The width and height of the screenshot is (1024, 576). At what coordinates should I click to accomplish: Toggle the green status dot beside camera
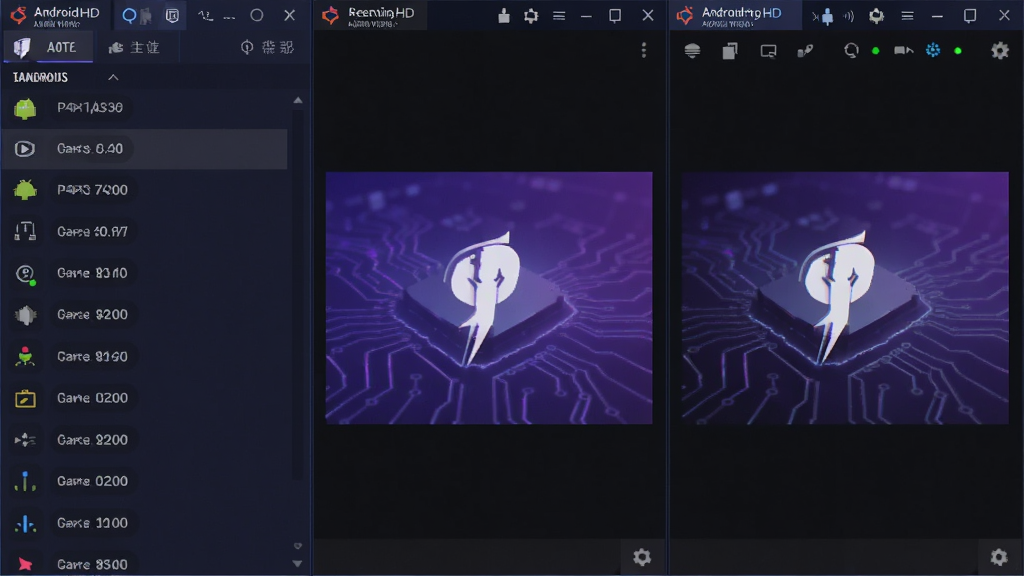click(958, 51)
